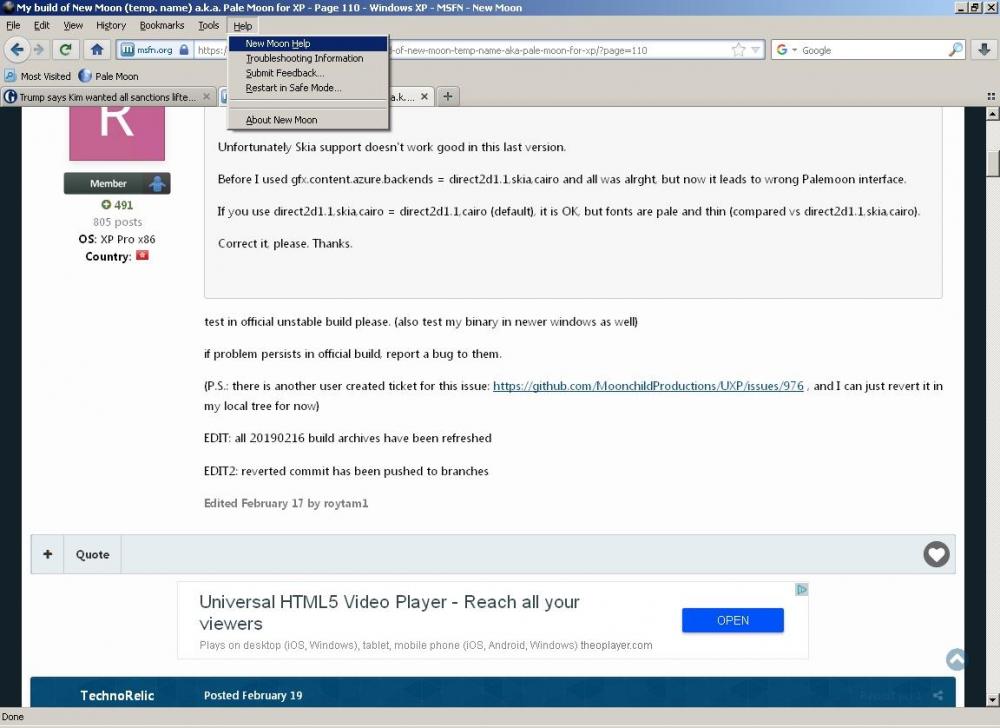This screenshot has height=728, width=1000.
Task: Open the Home page with the house icon
Action: click(96, 50)
